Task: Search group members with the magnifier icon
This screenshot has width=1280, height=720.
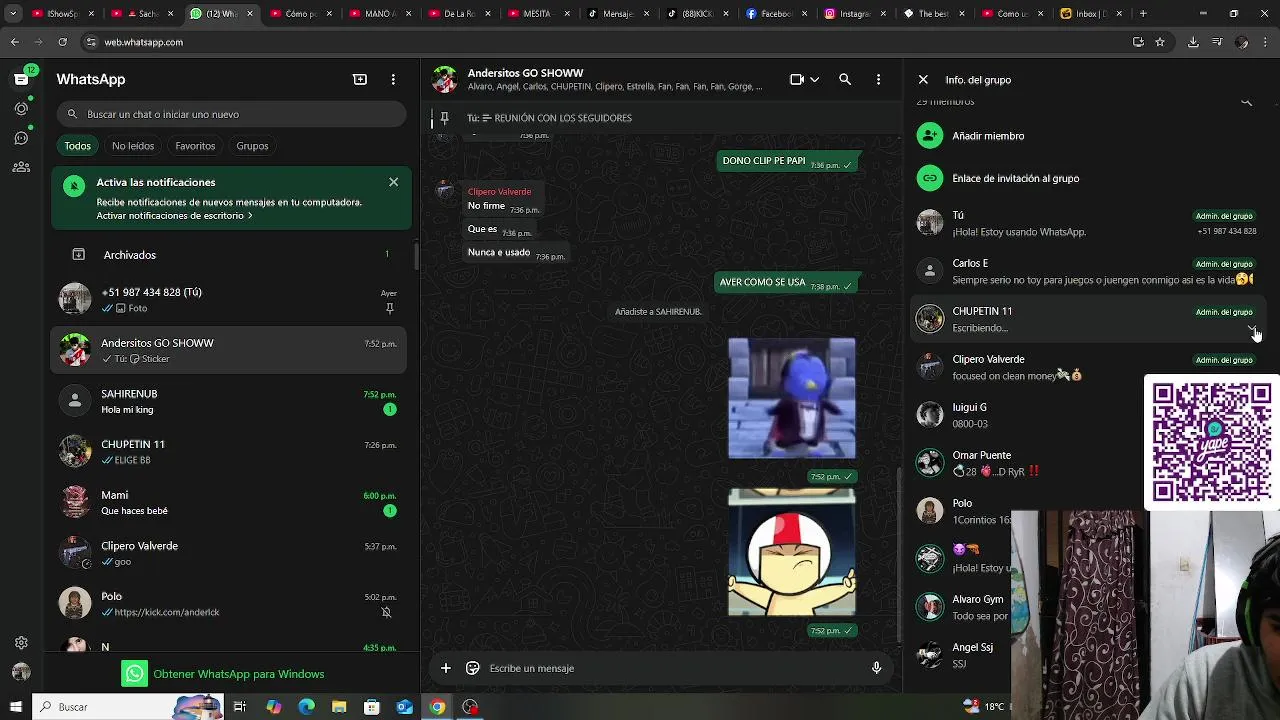Action: click(1246, 101)
